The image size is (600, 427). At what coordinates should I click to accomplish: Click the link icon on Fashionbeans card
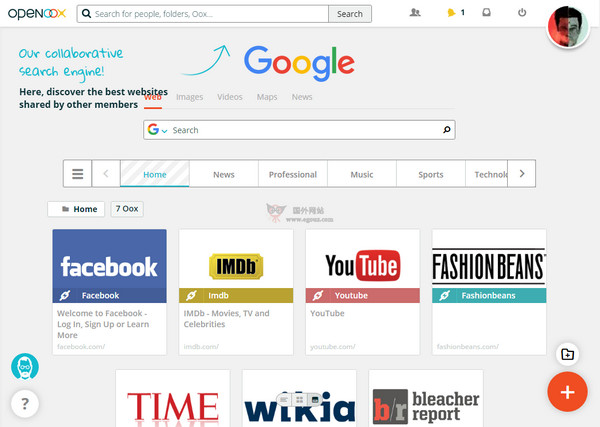coord(445,295)
